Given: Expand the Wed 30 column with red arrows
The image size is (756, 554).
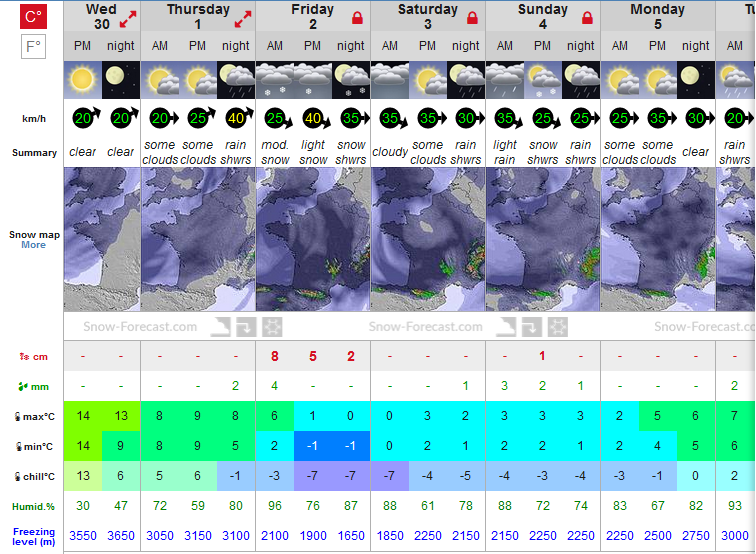Looking at the screenshot, I should pyautogui.click(x=128, y=19).
